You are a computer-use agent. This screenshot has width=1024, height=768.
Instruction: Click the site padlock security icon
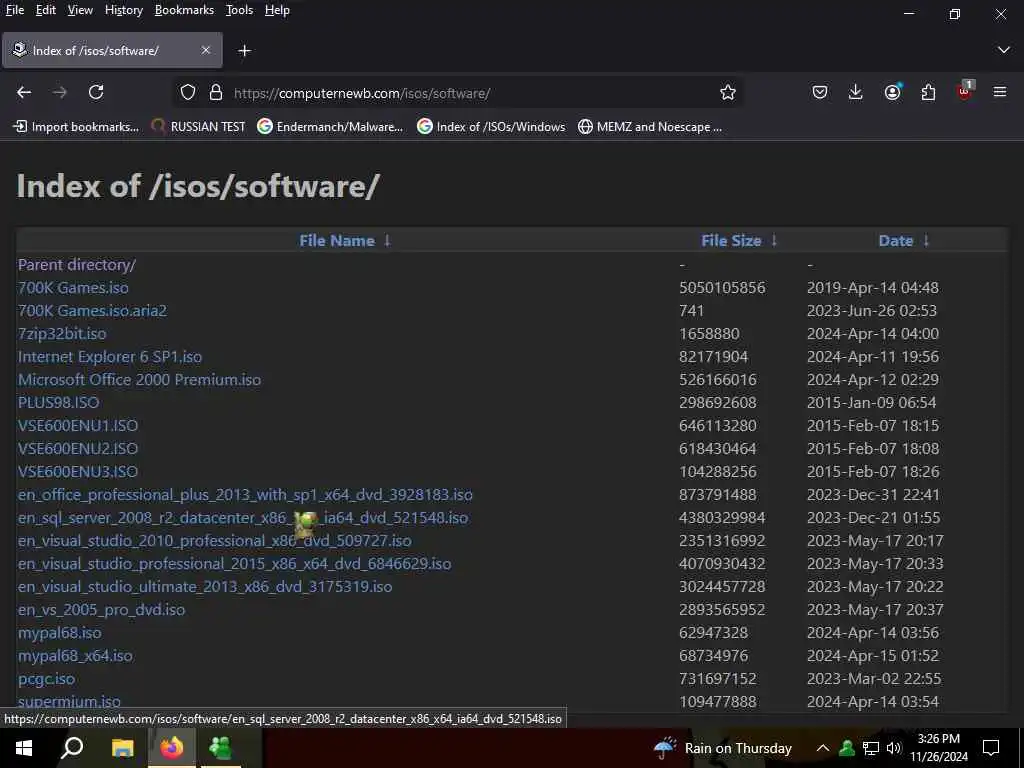[x=216, y=93]
